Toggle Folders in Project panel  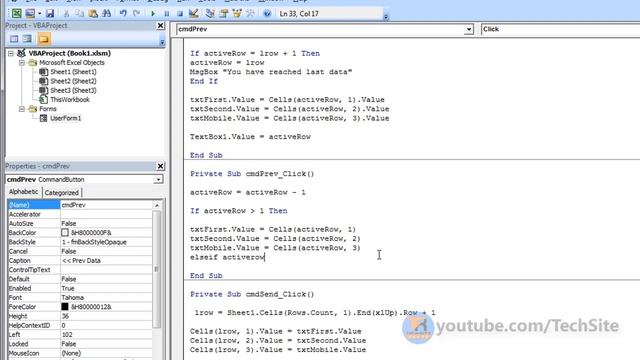coord(44,39)
